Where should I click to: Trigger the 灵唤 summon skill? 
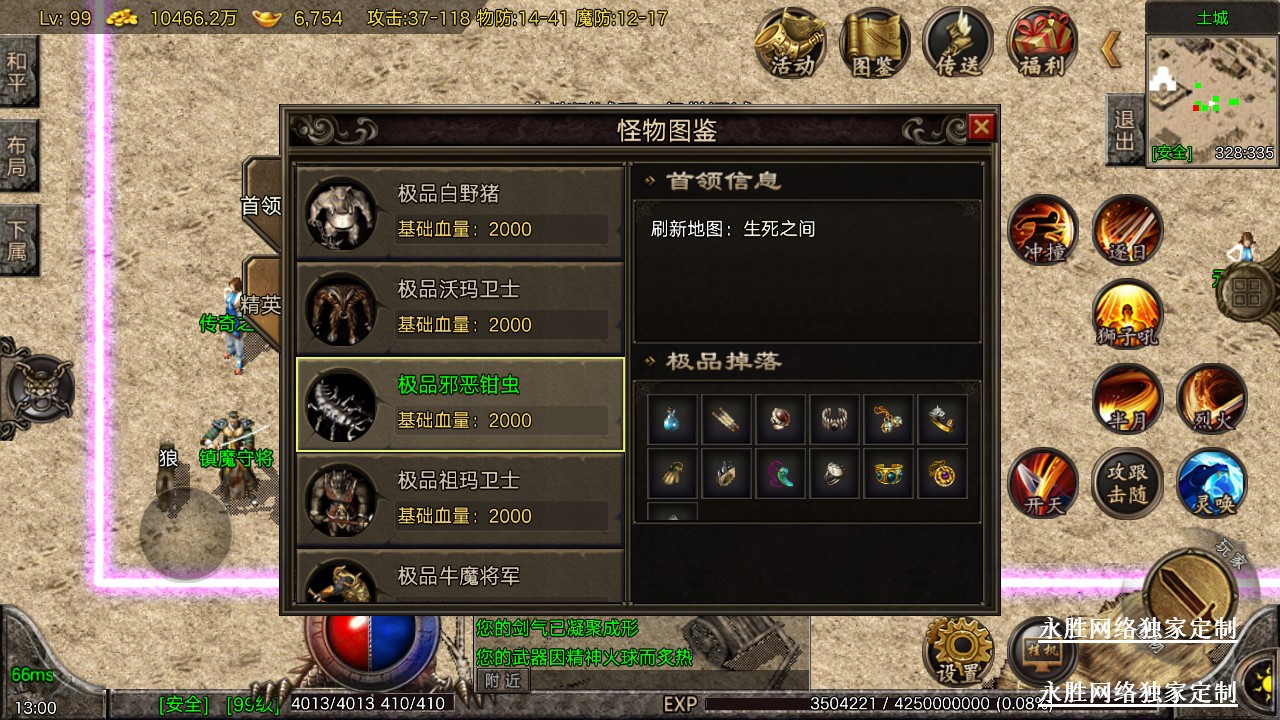coord(1212,484)
